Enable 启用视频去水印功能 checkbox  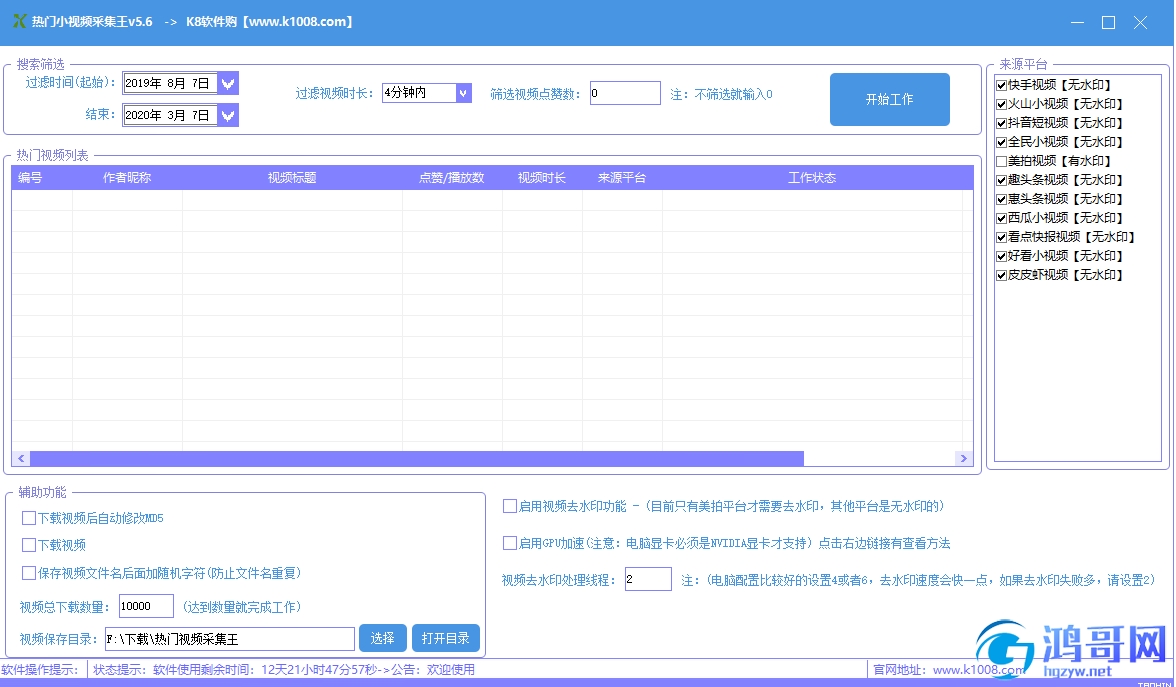[509, 506]
